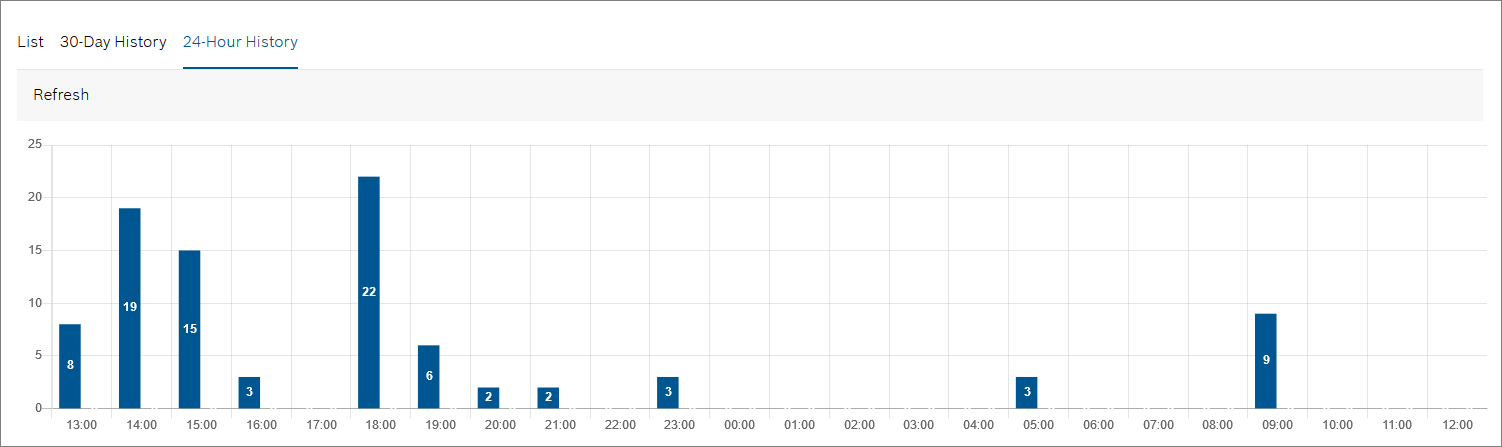Image resolution: width=1502 pixels, height=447 pixels.
Task: Click the 13:00 bar showing 8
Action: (70, 366)
